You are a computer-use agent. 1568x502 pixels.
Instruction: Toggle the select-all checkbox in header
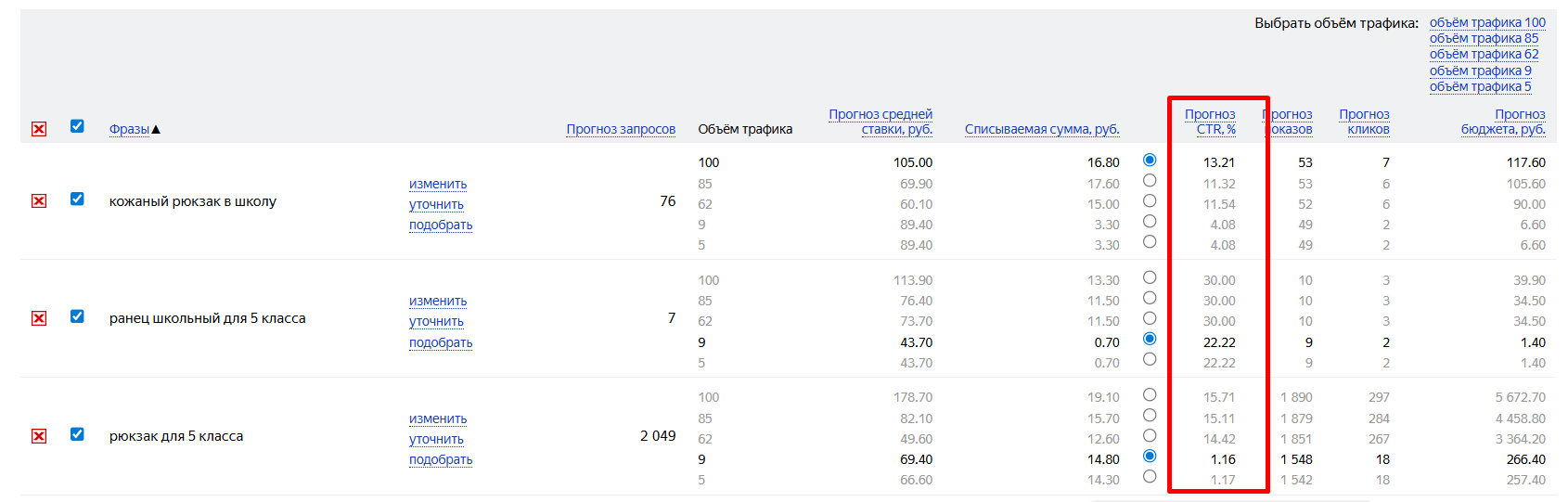[x=77, y=126]
